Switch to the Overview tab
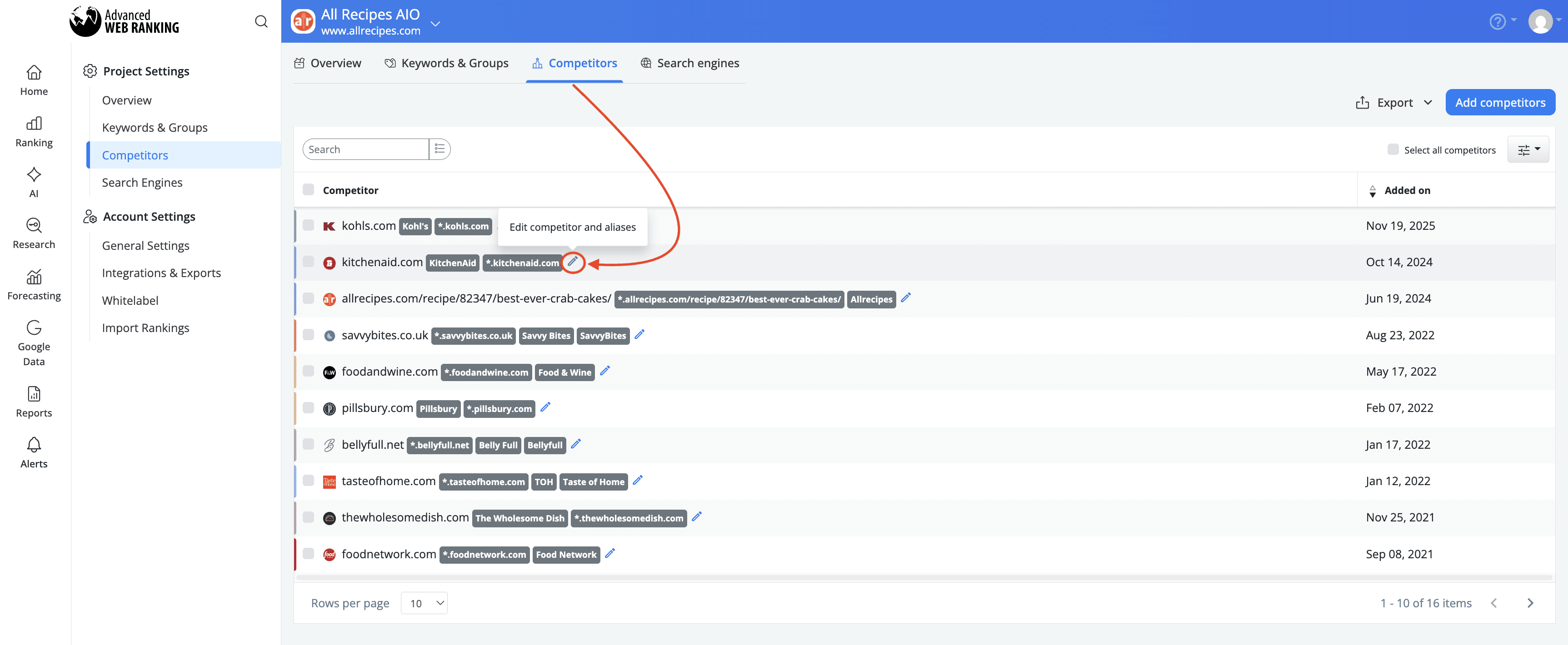This screenshot has height=645, width=1568. tap(328, 63)
